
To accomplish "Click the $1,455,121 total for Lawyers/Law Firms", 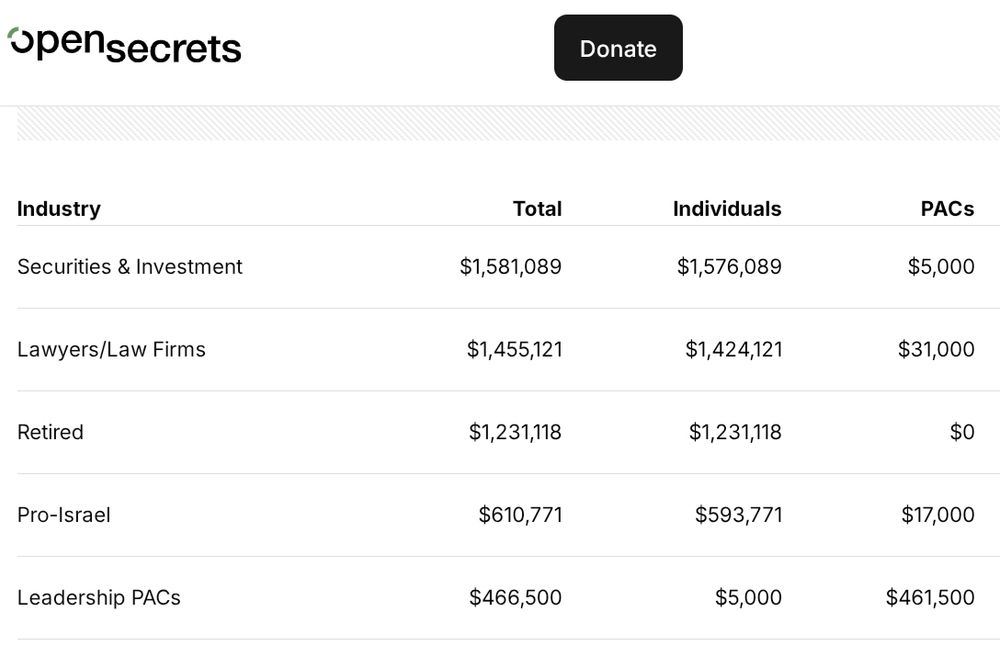I will (514, 350).
